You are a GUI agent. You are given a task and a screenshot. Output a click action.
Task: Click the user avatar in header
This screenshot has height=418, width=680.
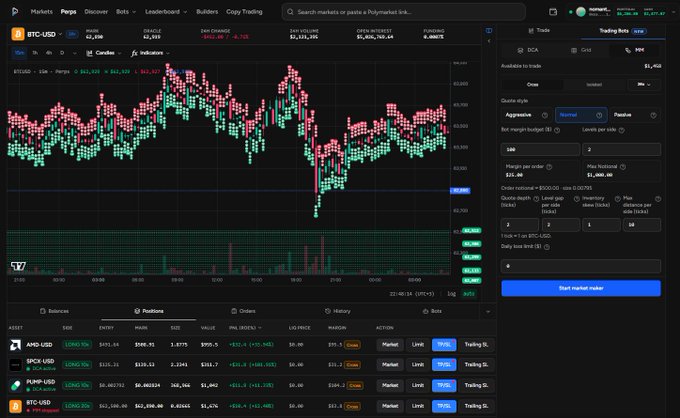(x=581, y=12)
